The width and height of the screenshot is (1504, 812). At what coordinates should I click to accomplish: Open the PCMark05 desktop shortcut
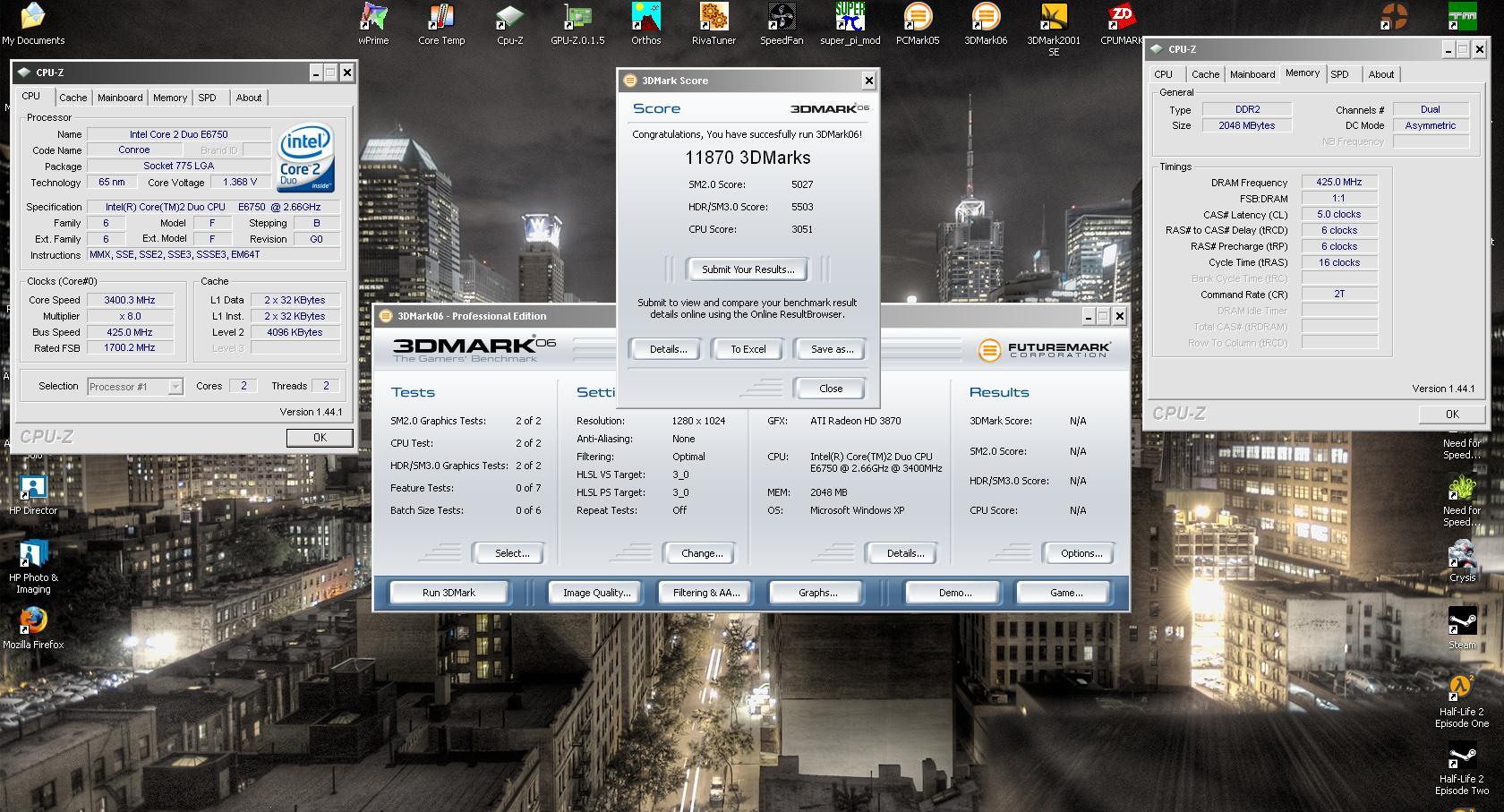pyautogui.click(x=918, y=24)
